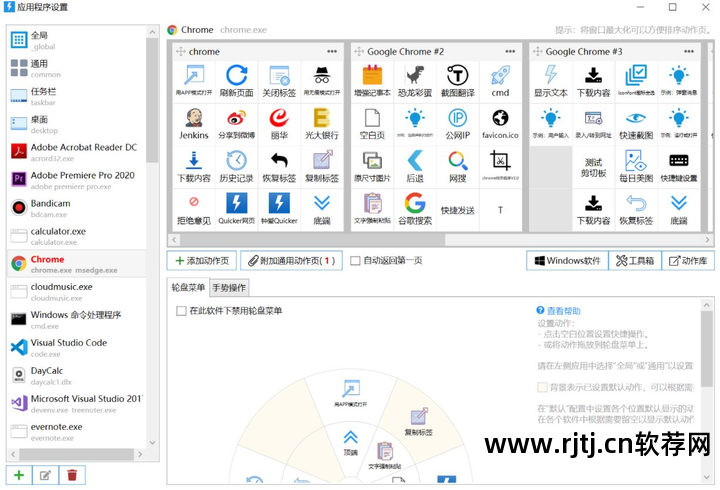720x490 pixels.
Task: Click the 增强记事本 notepad icon
Action: click(x=372, y=75)
